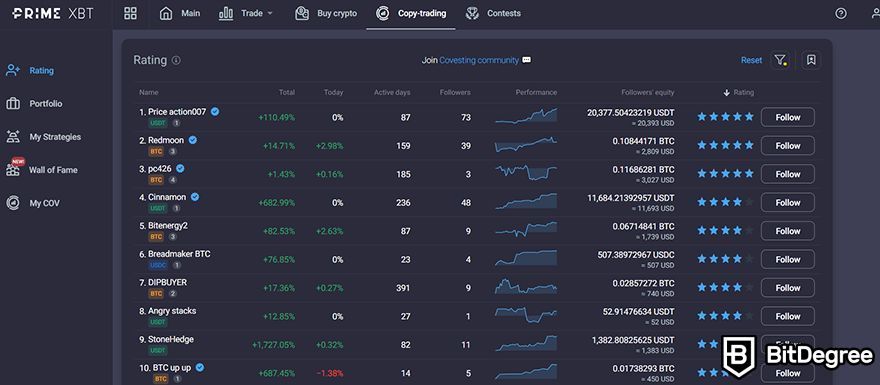880x385 pixels.
Task: Click the BTC tag under Redmoon
Action: [x=156, y=152]
